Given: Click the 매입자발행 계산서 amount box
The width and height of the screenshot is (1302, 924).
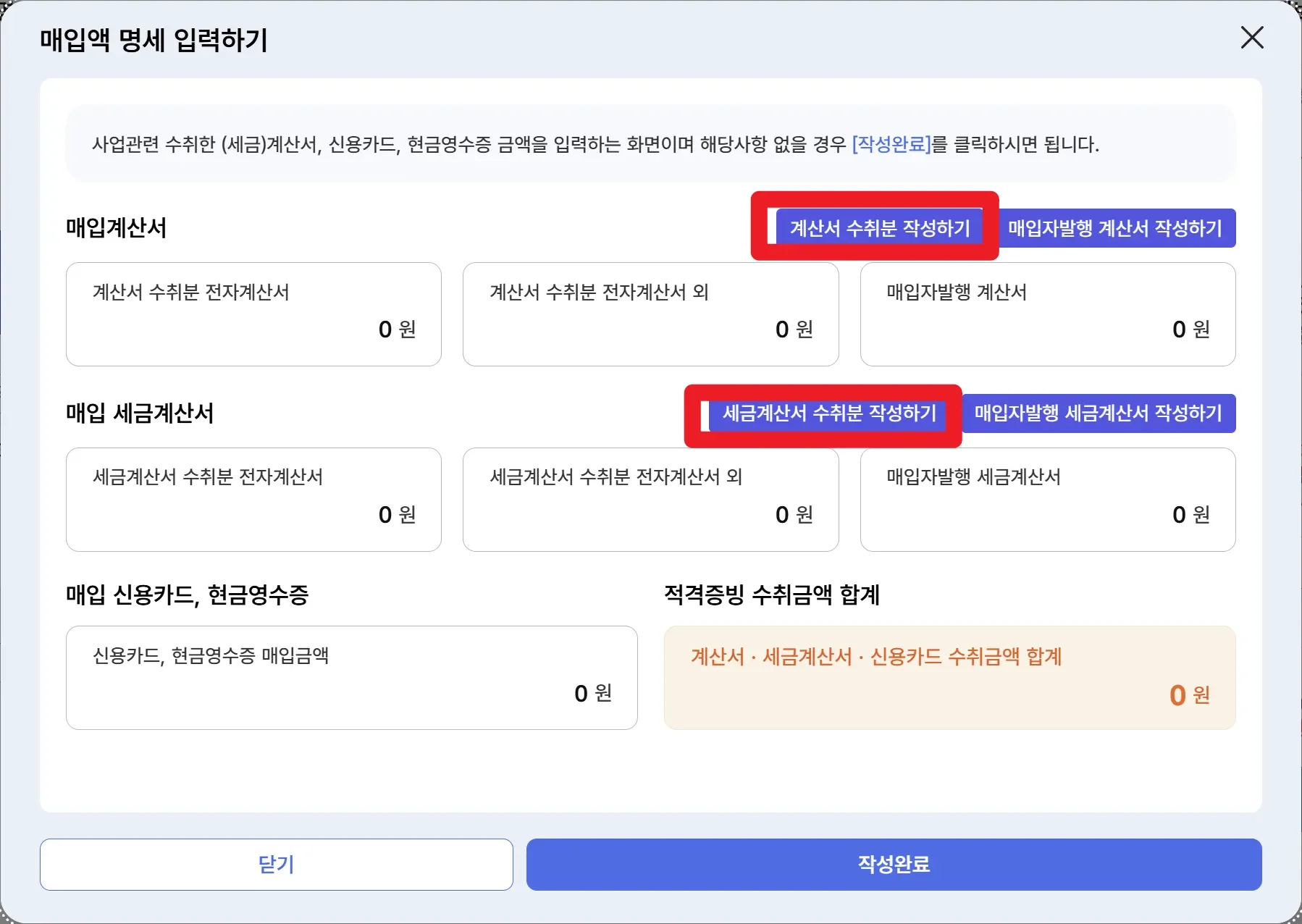Looking at the screenshot, I should coord(1047,314).
